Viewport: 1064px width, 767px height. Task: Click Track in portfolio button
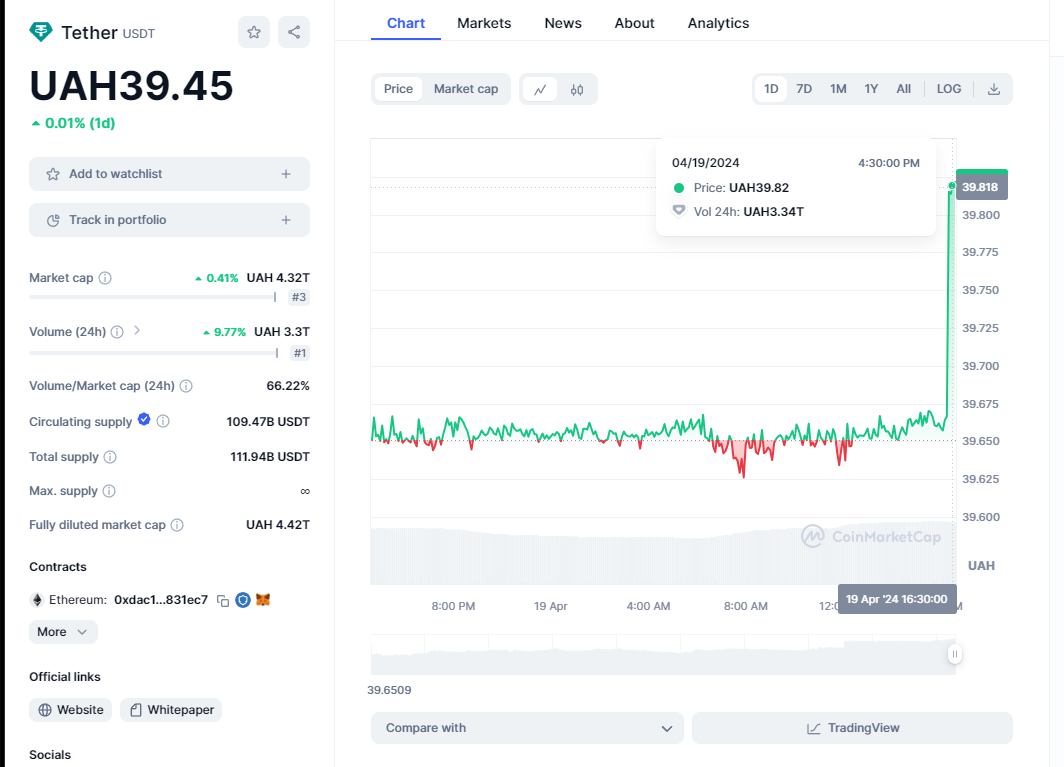click(x=169, y=220)
